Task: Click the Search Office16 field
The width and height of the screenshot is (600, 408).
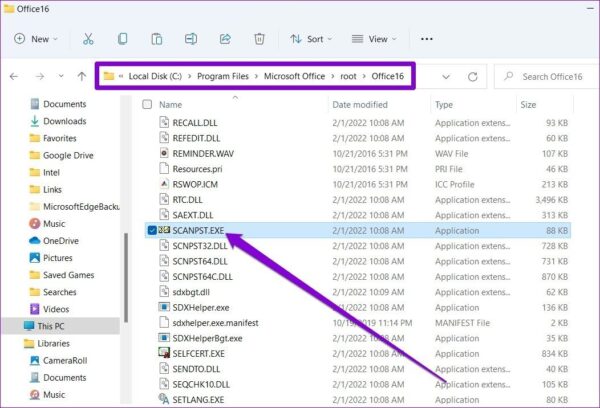Action: point(547,77)
